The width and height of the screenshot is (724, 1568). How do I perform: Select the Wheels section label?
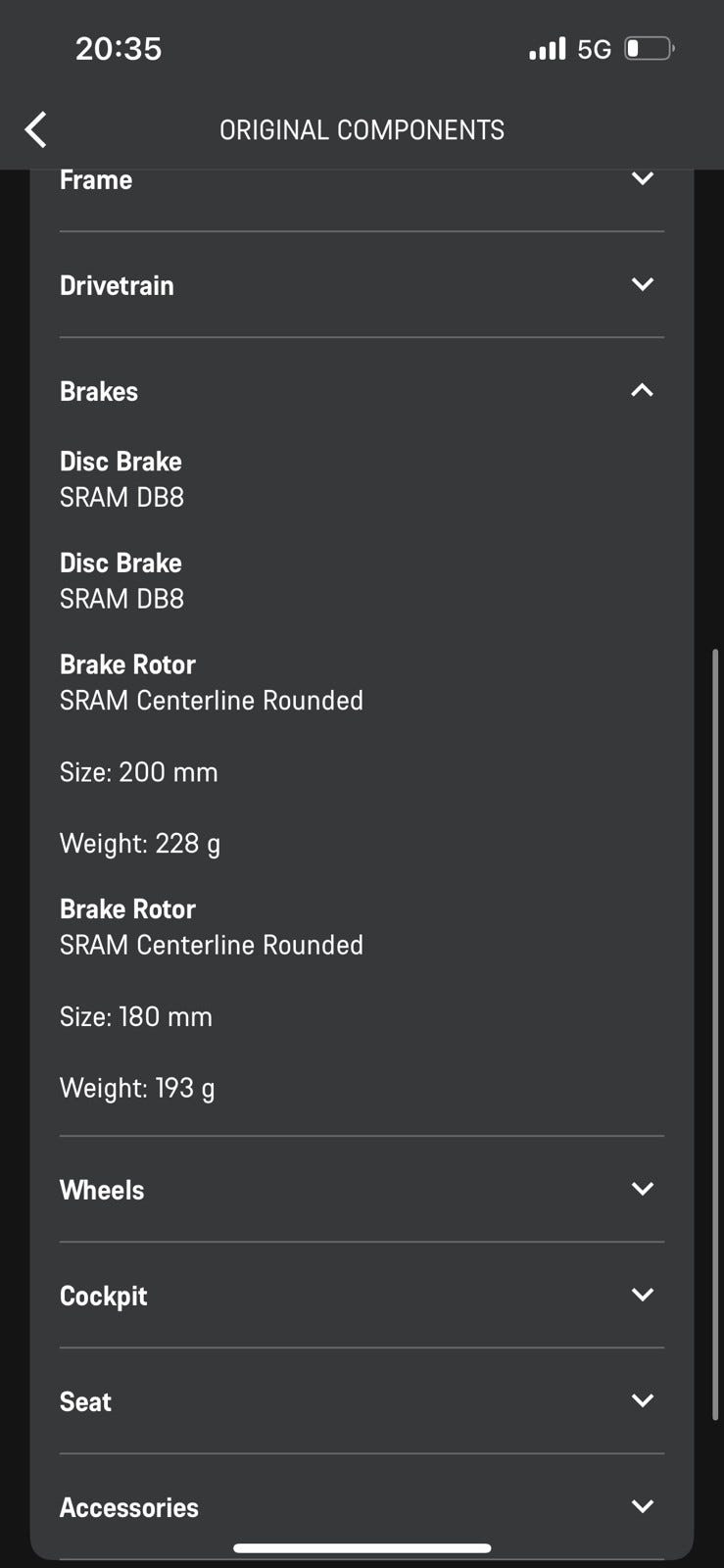[x=102, y=1190]
